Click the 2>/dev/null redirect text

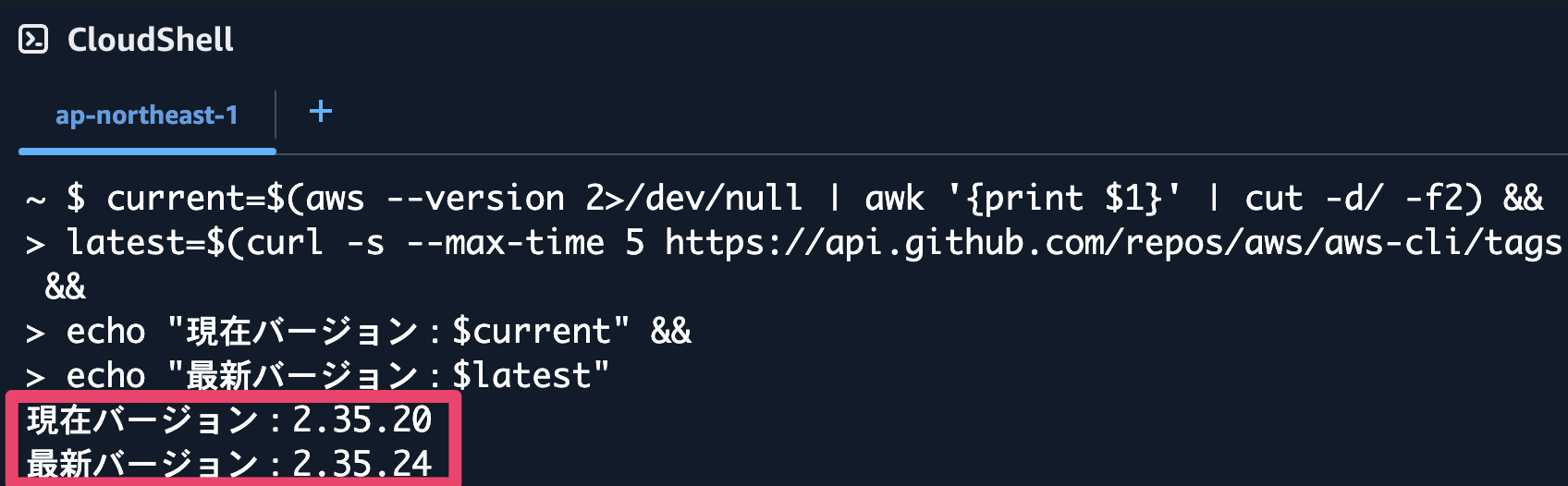coord(693,199)
